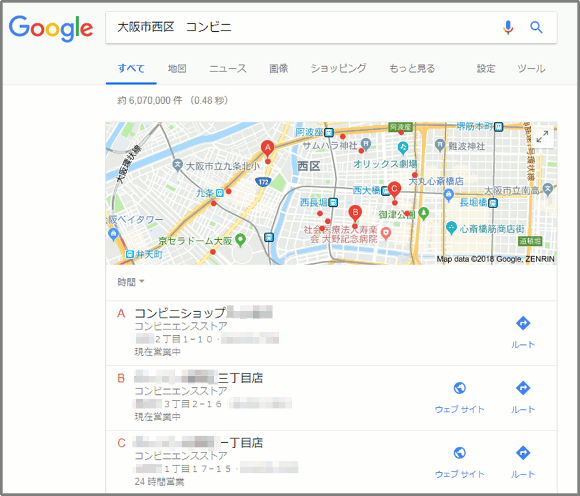Screen dimensions: 580x496
Task: Click 長堀橋 station icon on map
Action: point(493,203)
